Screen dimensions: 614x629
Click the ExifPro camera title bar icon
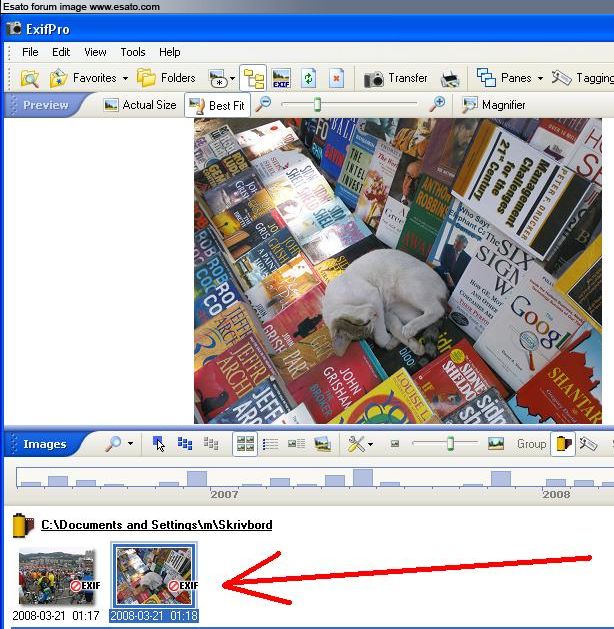pos(14,28)
